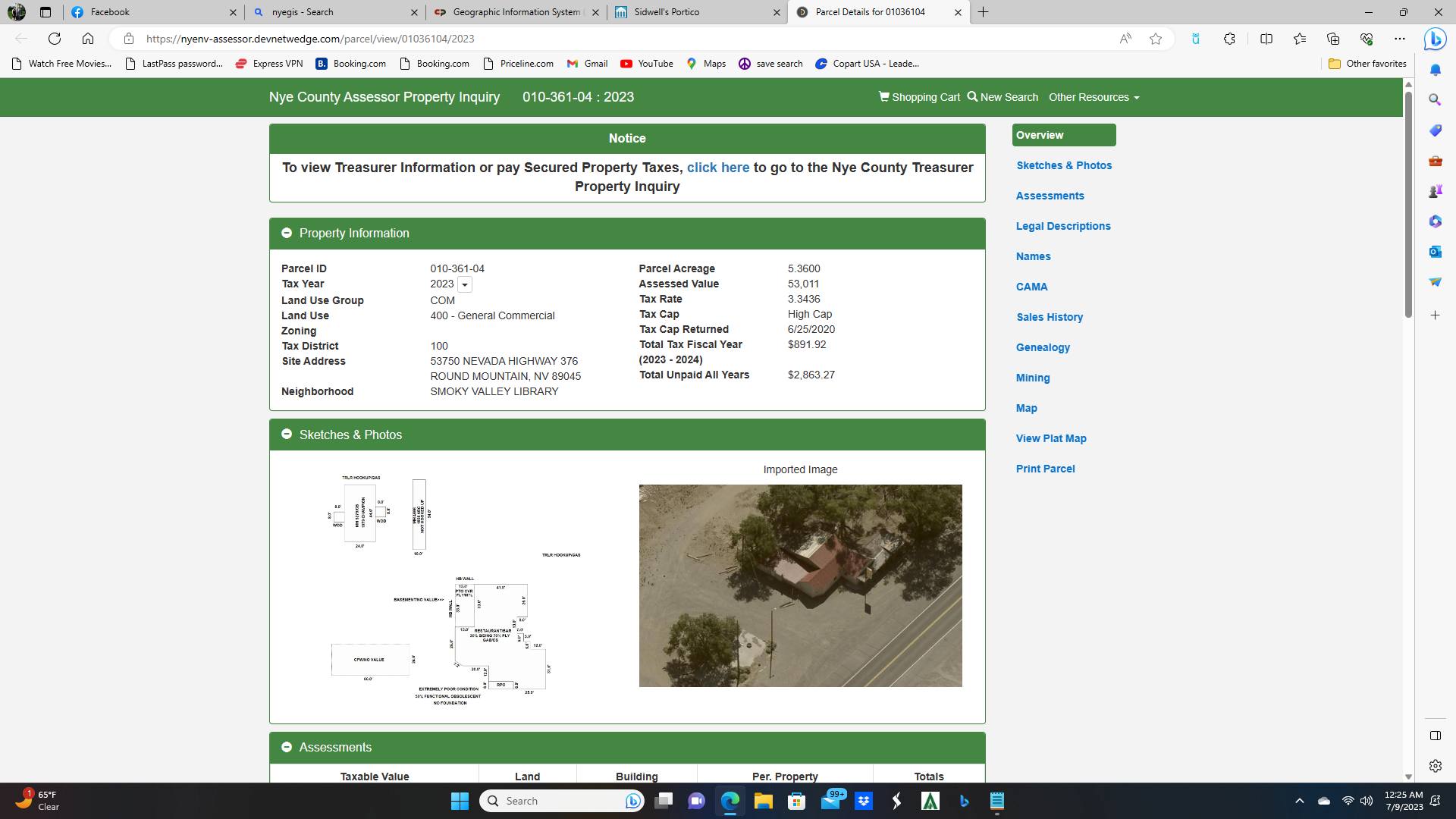This screenshot has height=819, width=1456.
Task: Toggle split screen view icon
Action: (1266, 39)
